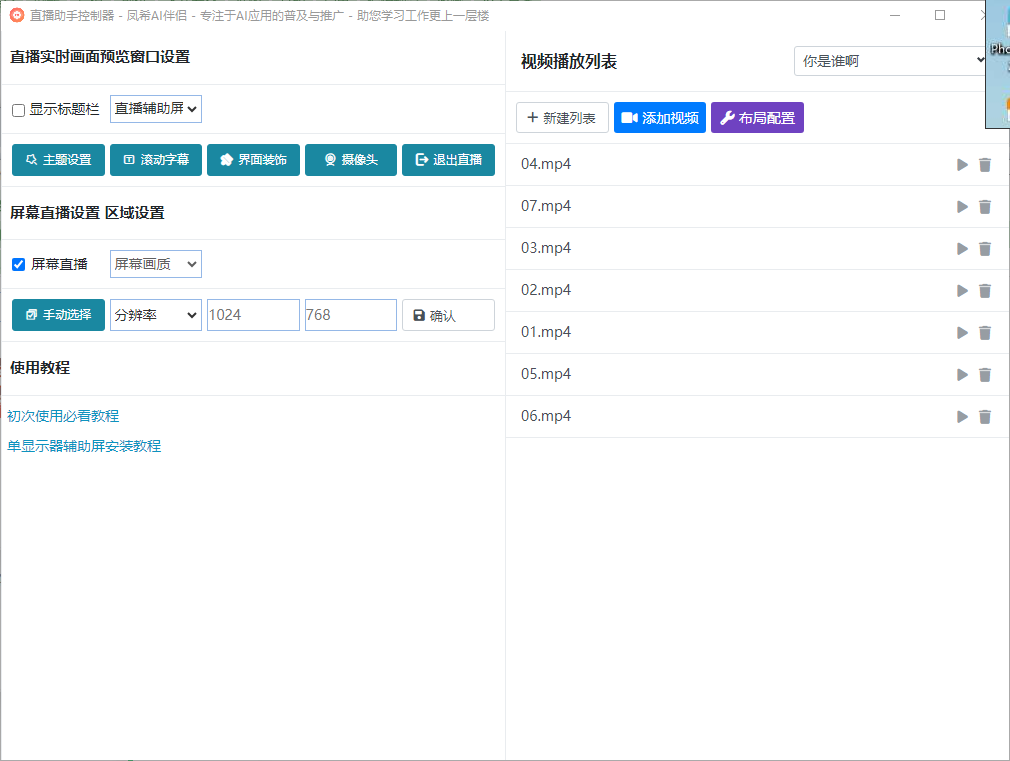Play the 06.mp4 video
This screenshot has width=1010, height=761.
(x=962, y=417)
